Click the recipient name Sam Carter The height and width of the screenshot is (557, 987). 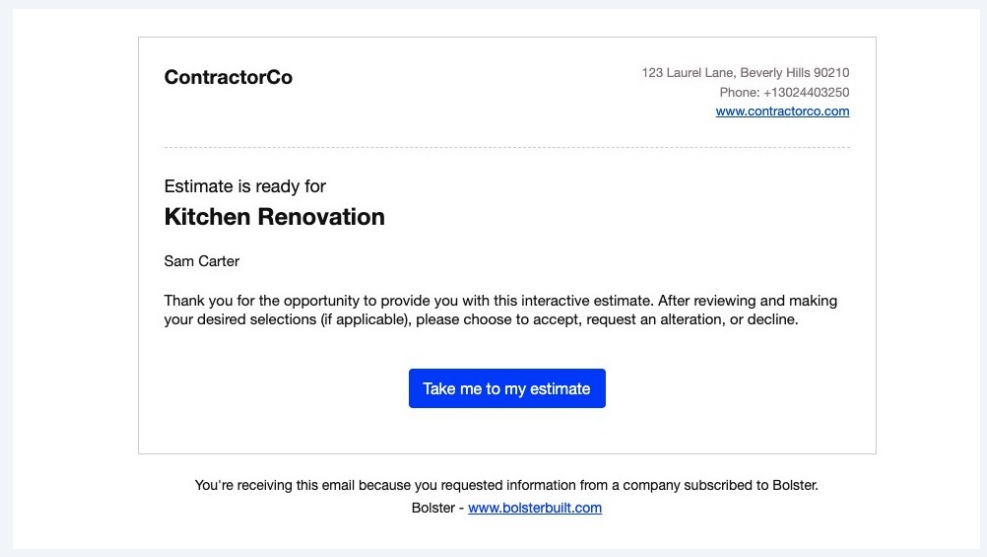click(x=195, y=261)
